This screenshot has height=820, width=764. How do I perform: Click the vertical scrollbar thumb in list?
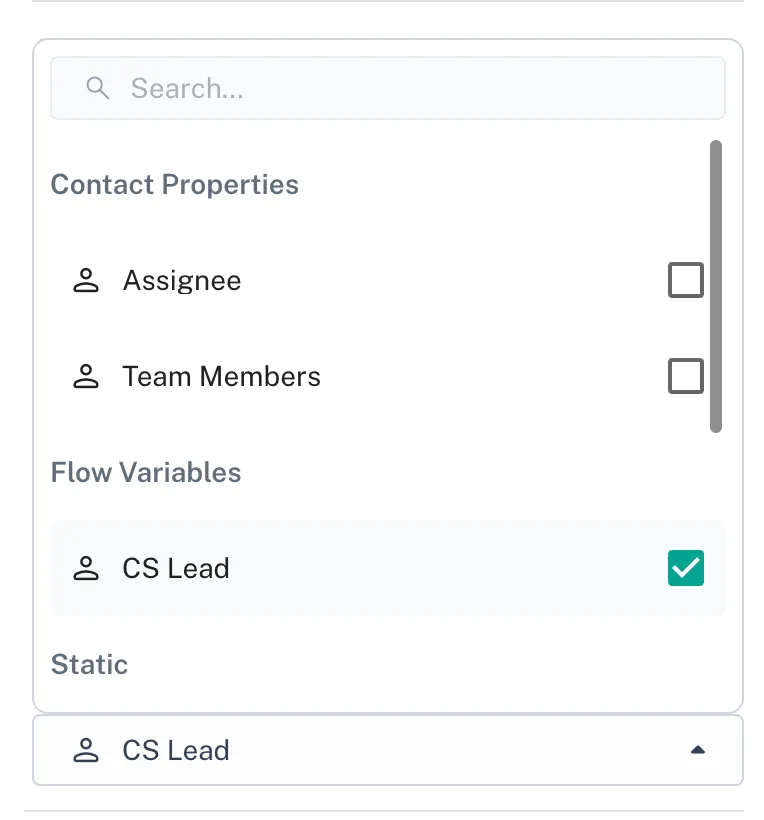pos(715,286)
